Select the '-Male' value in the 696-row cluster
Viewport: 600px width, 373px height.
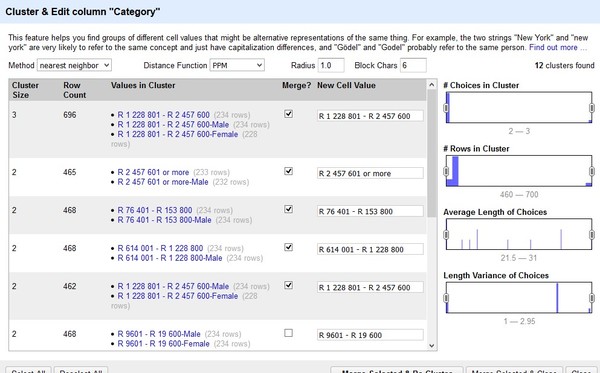coord(173,125)
